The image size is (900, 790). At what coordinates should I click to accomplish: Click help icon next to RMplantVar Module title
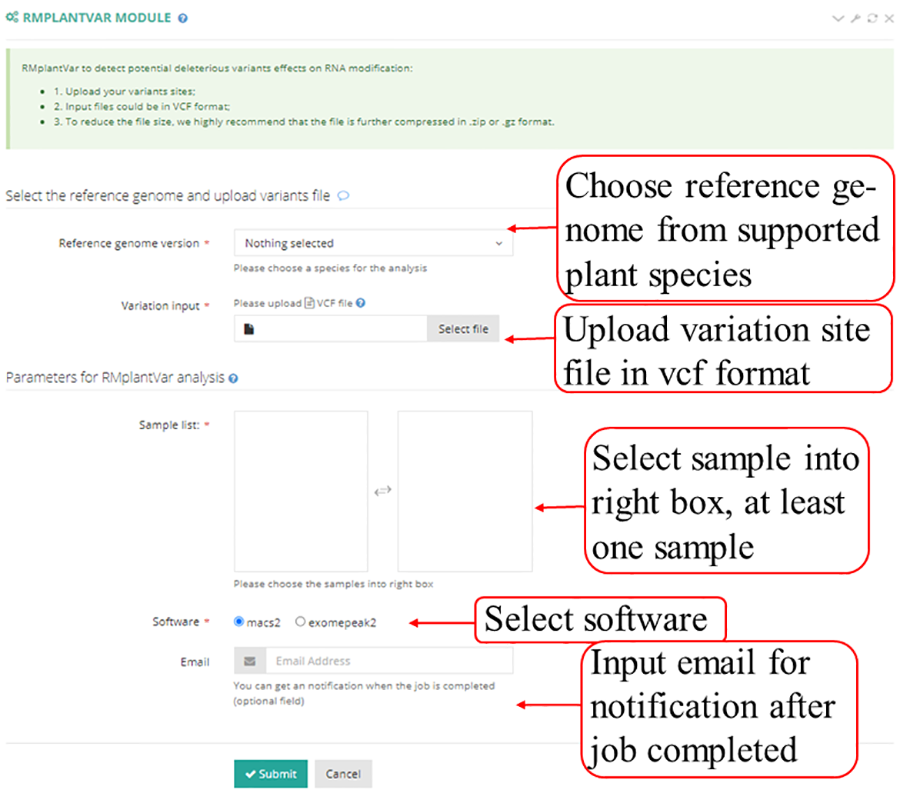coord(182,18)
